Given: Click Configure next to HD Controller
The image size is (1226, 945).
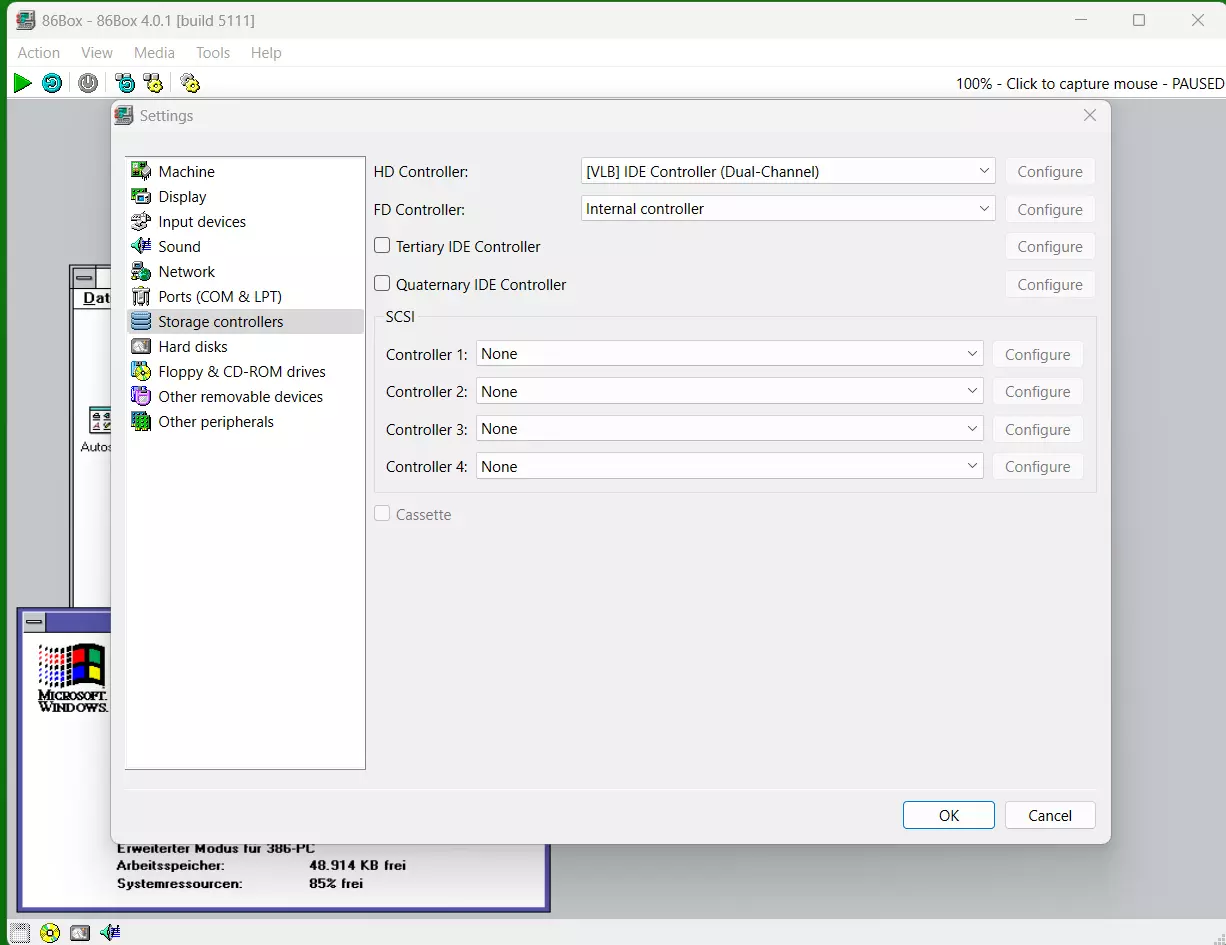Looking at the screenshot, I should 1050,171.
